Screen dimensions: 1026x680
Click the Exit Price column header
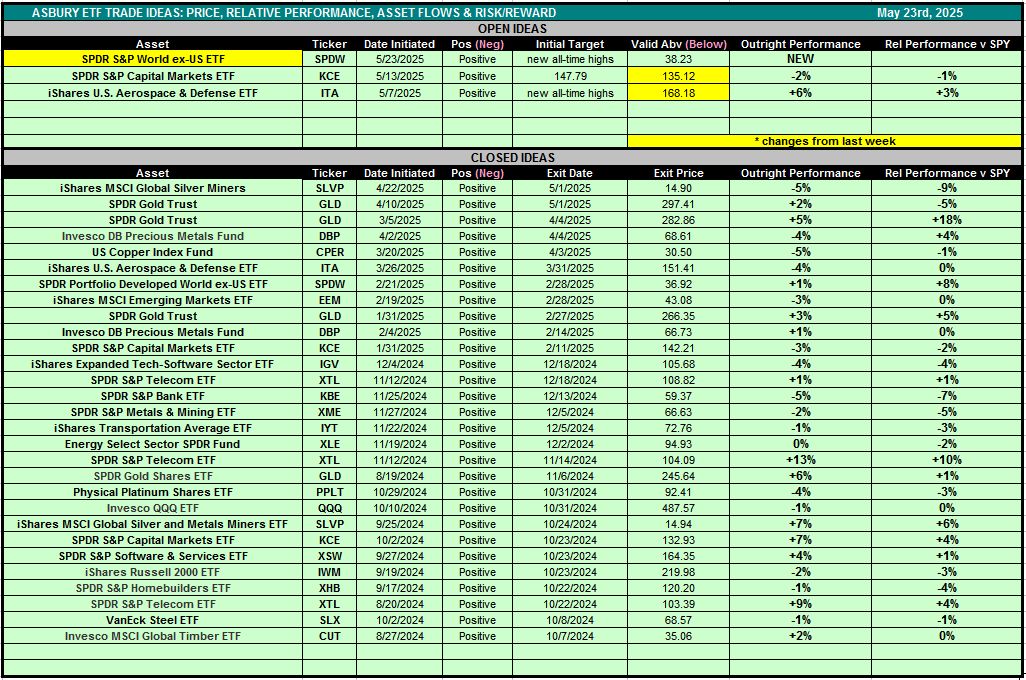[678, 173]
